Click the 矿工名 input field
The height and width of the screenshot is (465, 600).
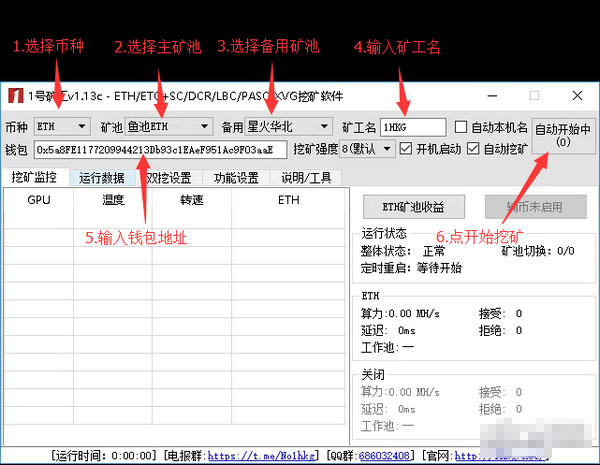pyautogui.click(x=413, y=127)
